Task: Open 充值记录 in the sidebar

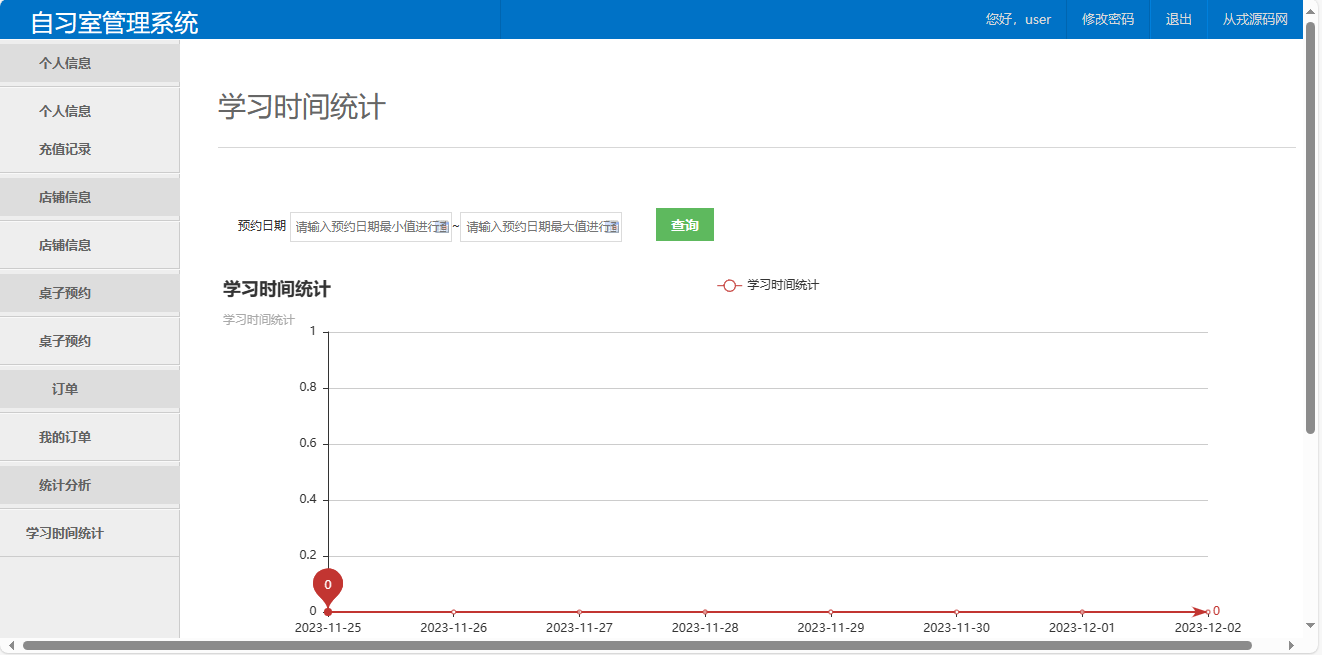Action: [x=65, y=149]
